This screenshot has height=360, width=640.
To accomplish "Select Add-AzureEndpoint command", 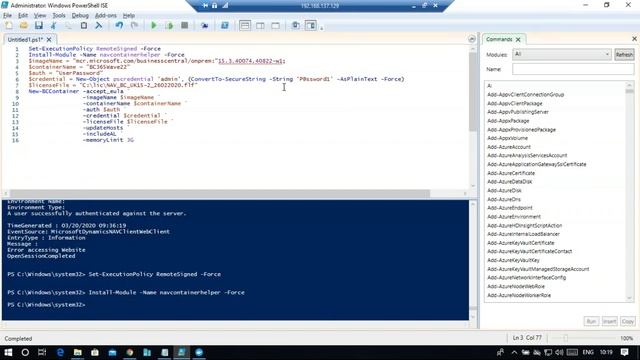I will (509, 208).
